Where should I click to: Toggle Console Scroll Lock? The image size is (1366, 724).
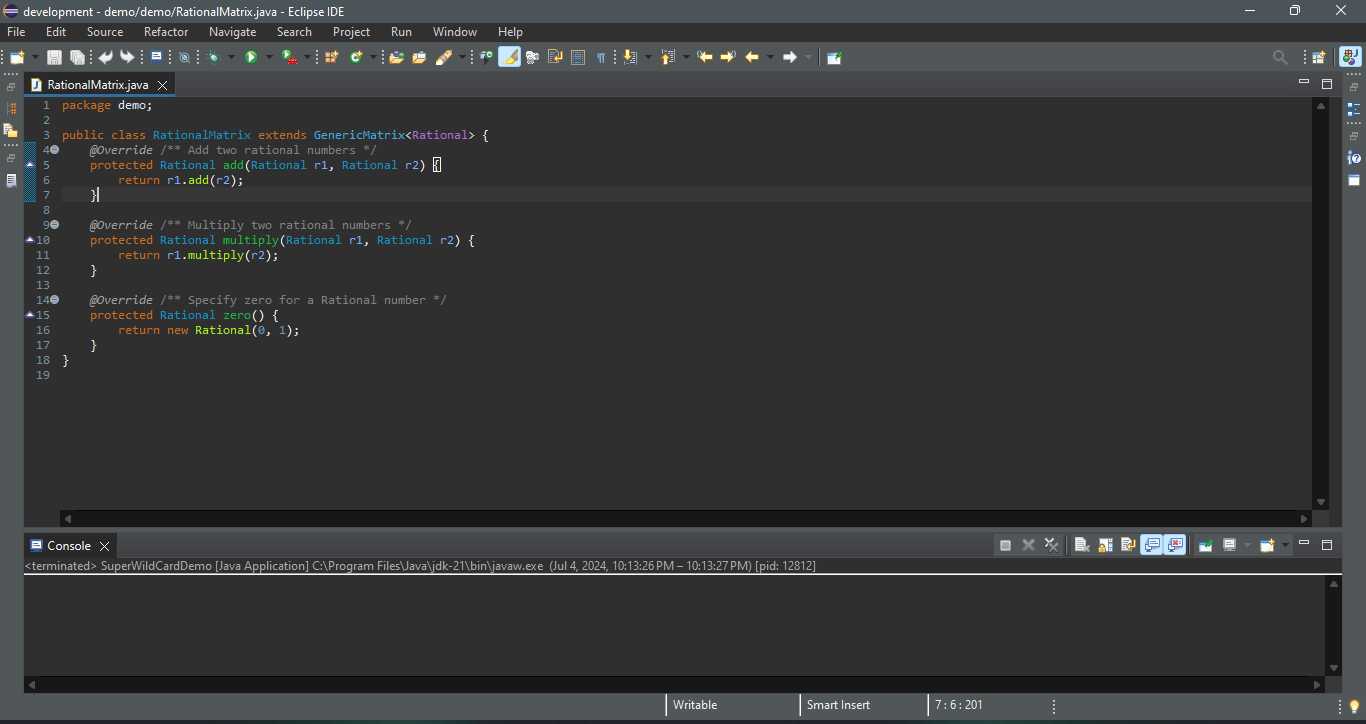coord(1105,545)
